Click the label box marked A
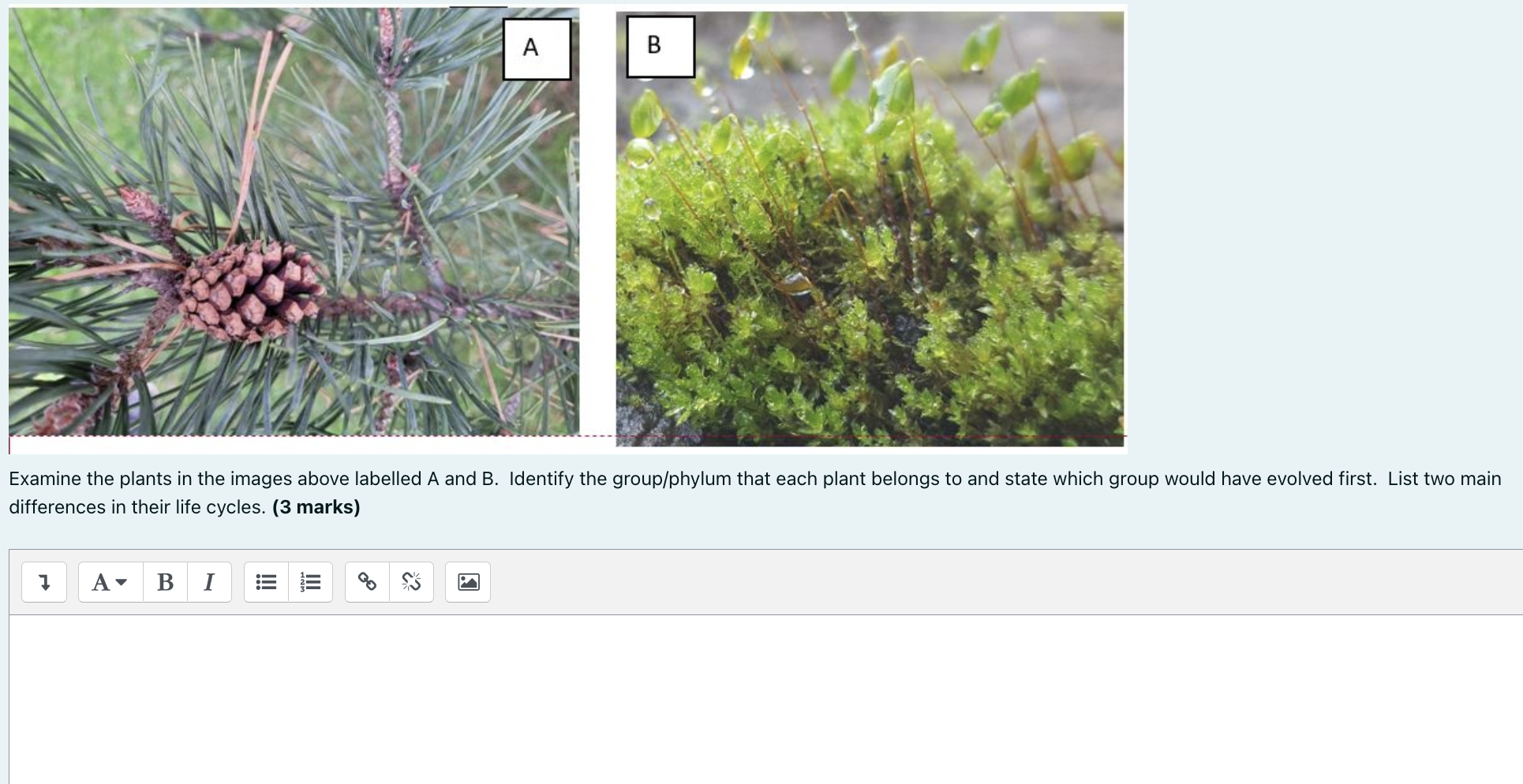1523x784 pixels. pyautogui.click(x=537, y=49)
